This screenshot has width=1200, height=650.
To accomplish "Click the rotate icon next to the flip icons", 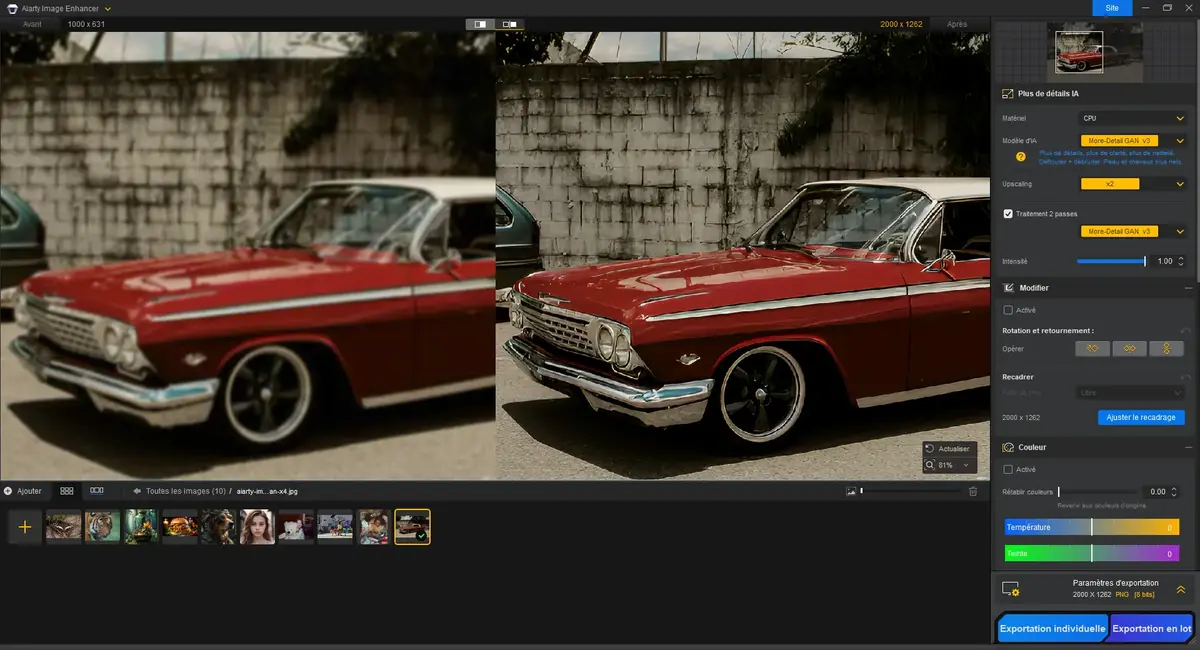I will point(1092,348).
